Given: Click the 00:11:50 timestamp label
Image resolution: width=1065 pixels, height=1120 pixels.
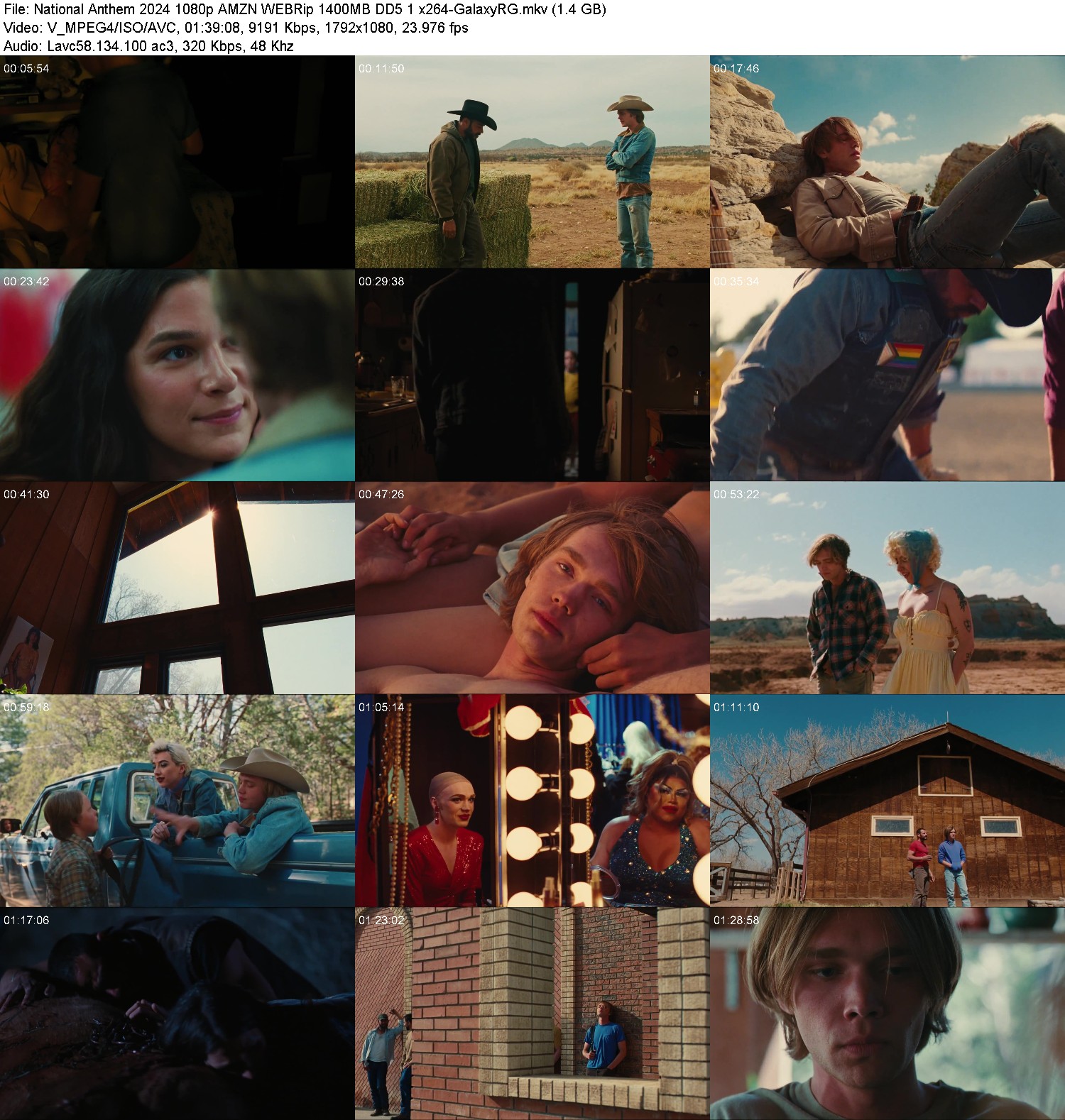Looking at the screenshot, I should coord(381,69).
